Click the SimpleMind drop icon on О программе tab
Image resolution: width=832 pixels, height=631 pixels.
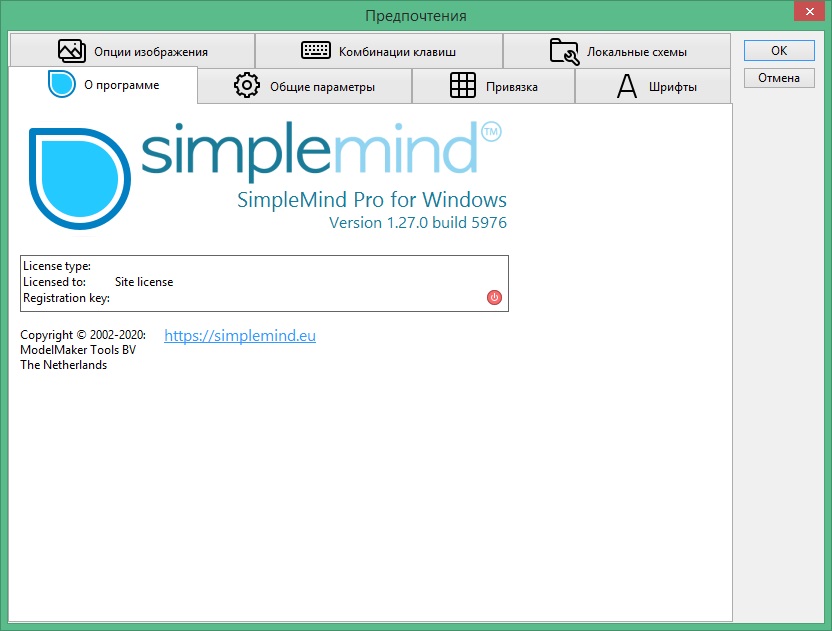point(62,84)
